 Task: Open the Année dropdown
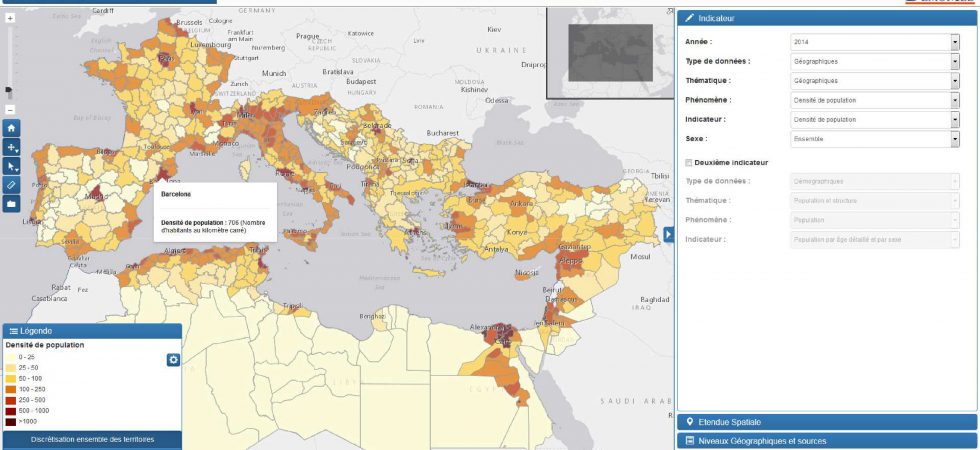[x=874, y=42]
